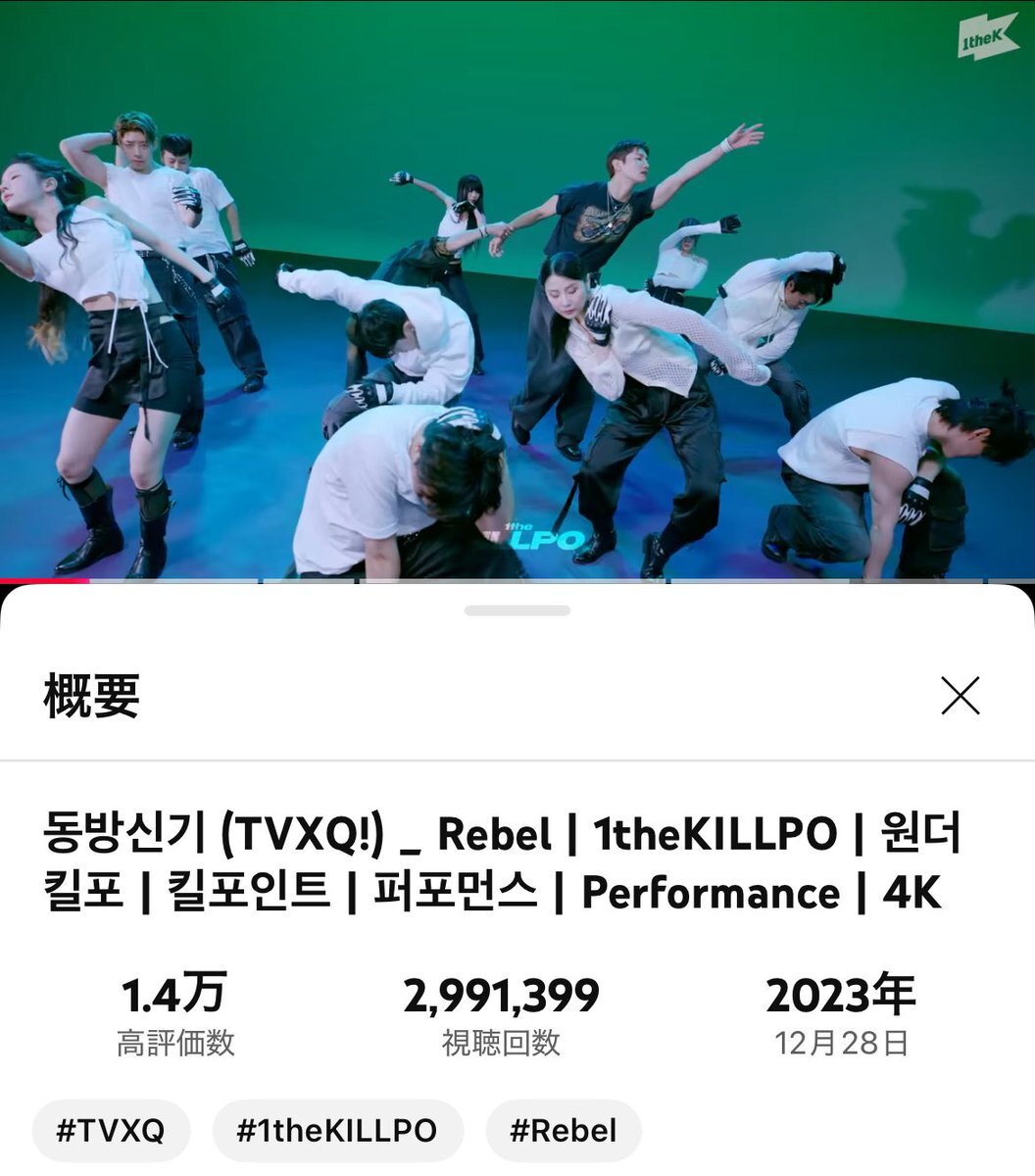The width and height of the screenshot is (1035, 1176).
Task: Click the grey unplayed progress bar segment
Action: click(x=562, y=580)
